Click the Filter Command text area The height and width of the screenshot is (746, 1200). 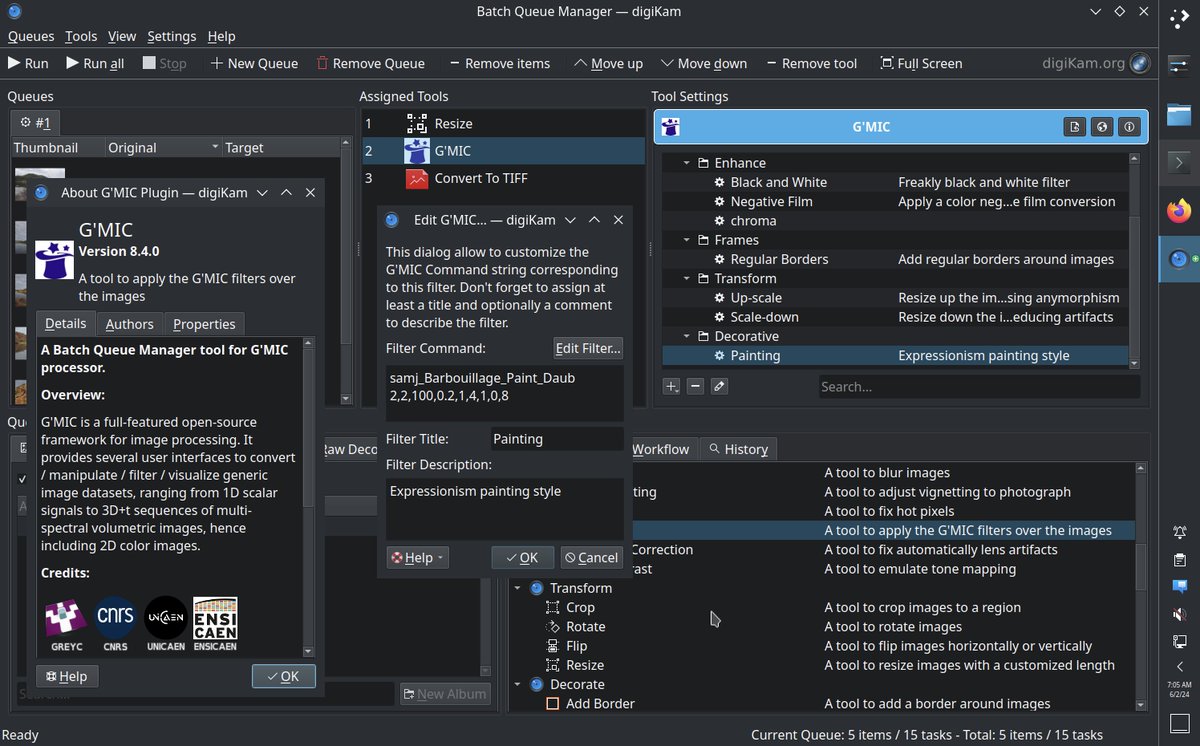coord(505,392)
